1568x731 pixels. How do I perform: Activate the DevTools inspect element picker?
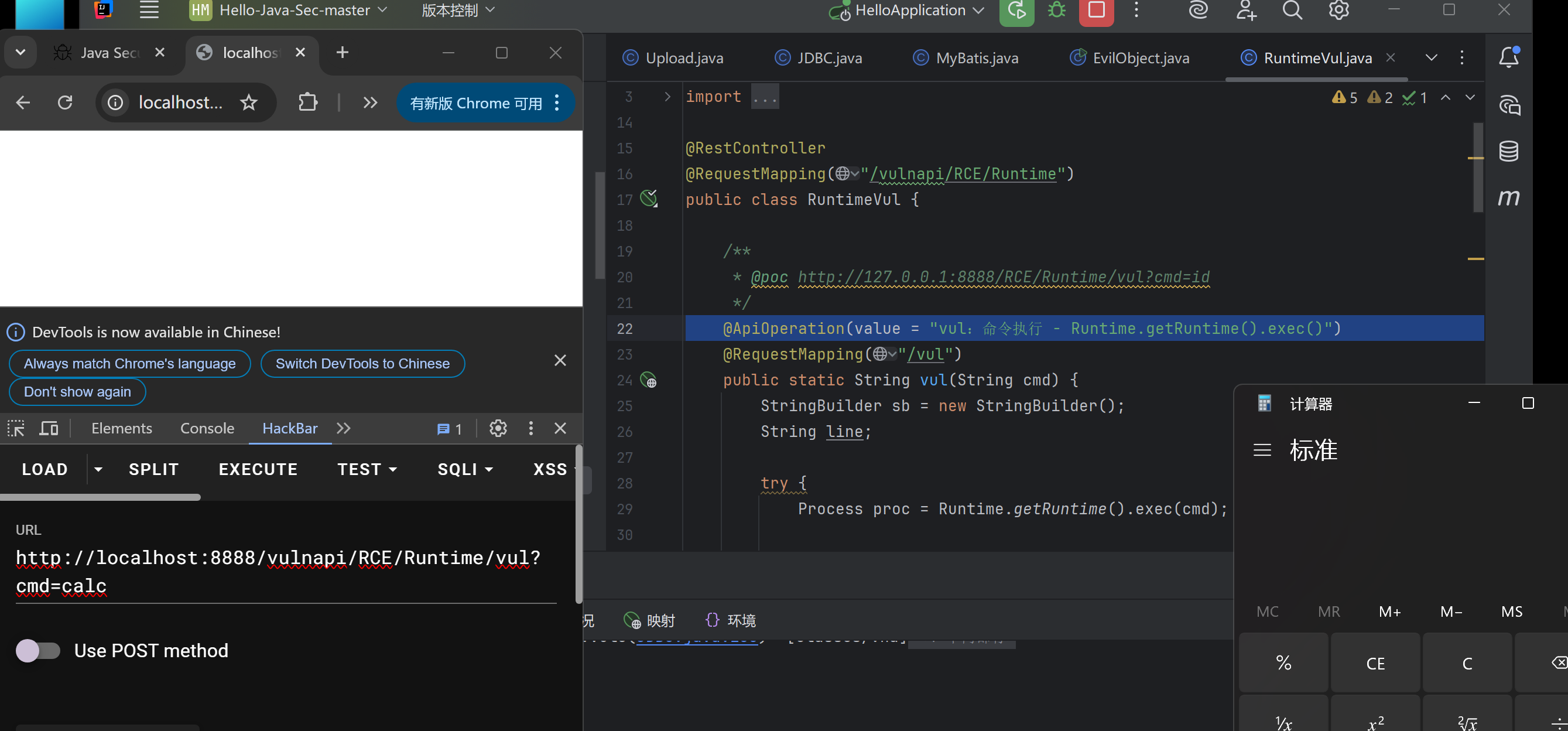tap(16, 428)
